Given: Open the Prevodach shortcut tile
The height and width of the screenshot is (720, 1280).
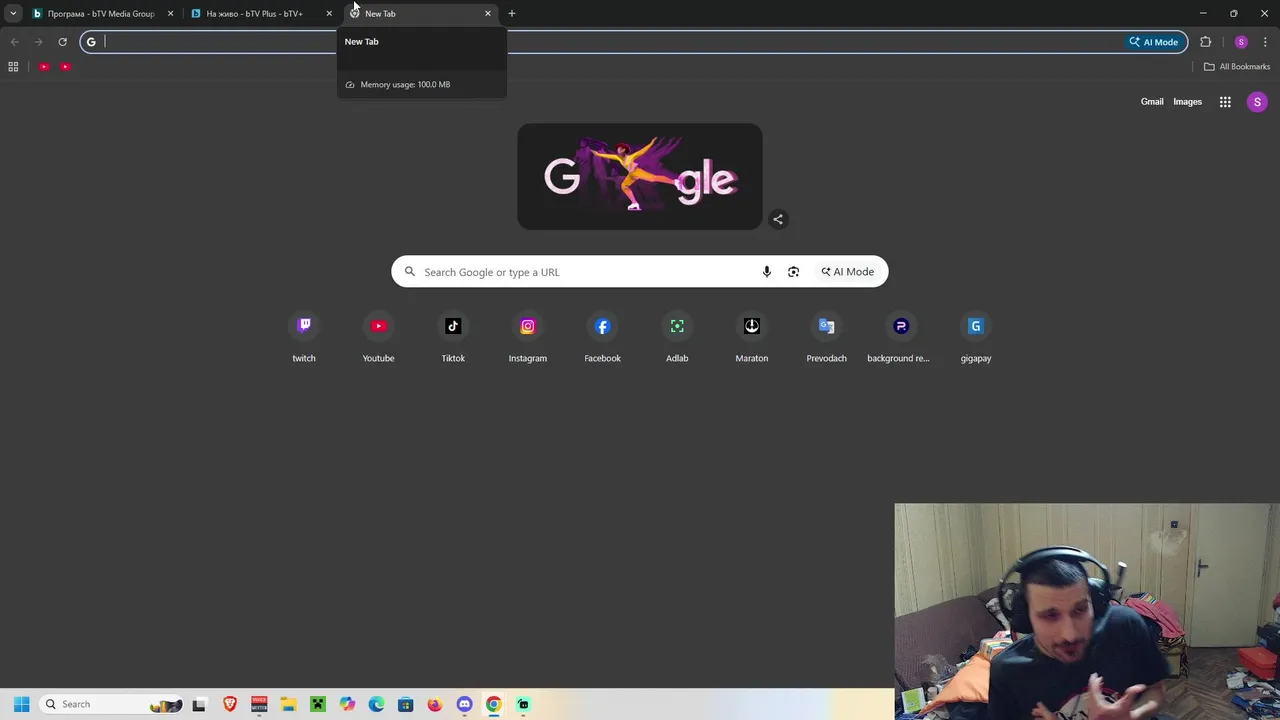Looking at the screenshot, I should coord(826,338).
